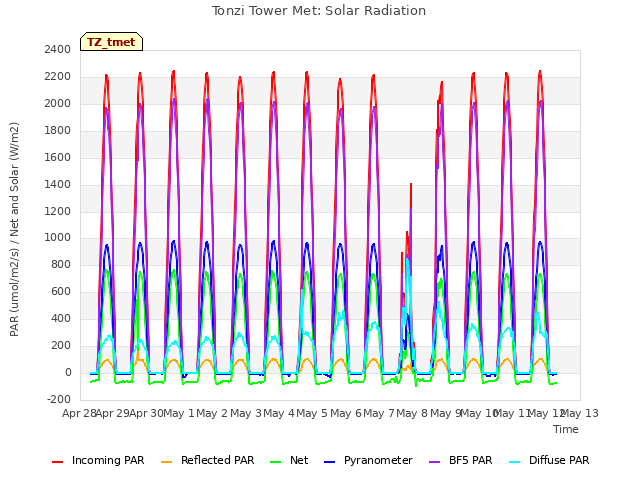Select the Net legend label
The height and width of the screenshot is (480, 640).
click(299, 460)
